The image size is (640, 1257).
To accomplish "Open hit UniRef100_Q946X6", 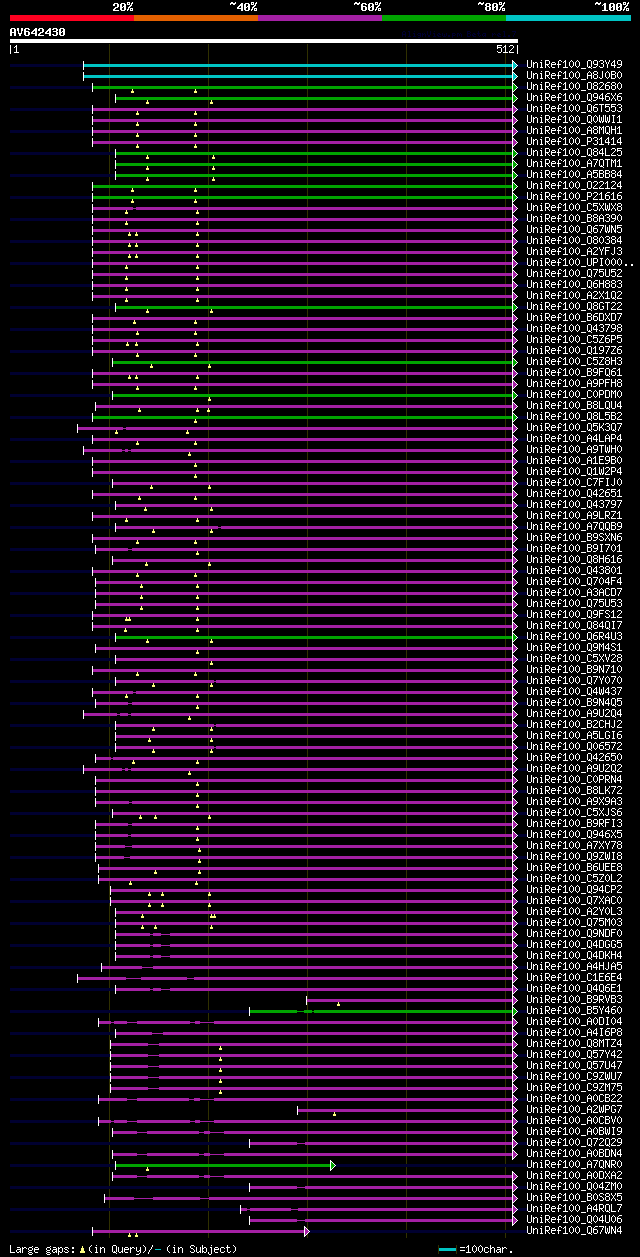I will coord(574,98).
